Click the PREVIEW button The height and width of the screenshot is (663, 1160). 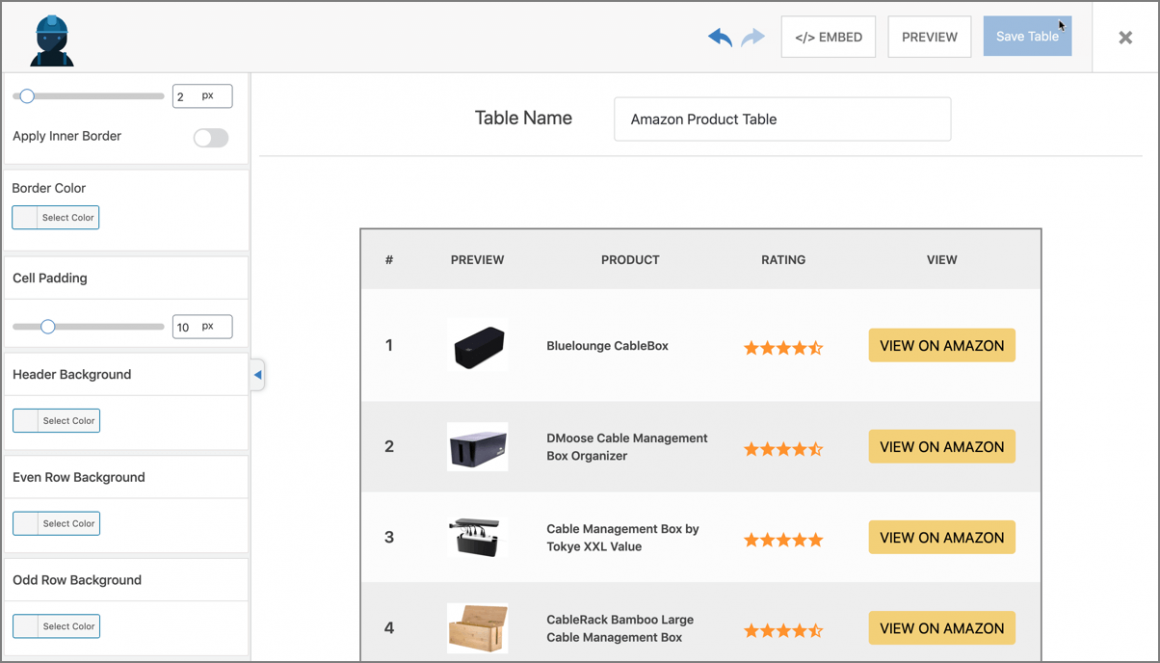coord(929,37)
